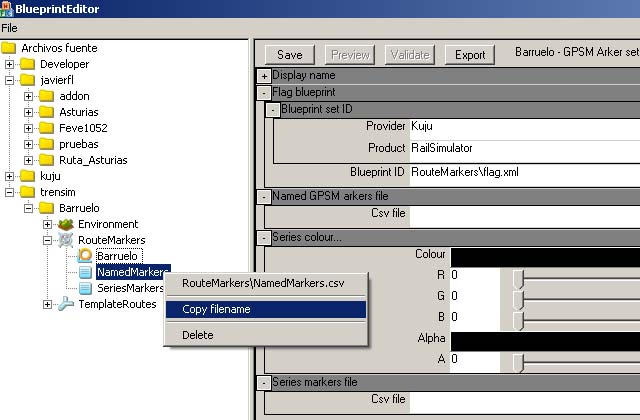This screenshot has width=640, height=420.
Task: Click the Feve1052 folder icon
Action: point(47,128)
